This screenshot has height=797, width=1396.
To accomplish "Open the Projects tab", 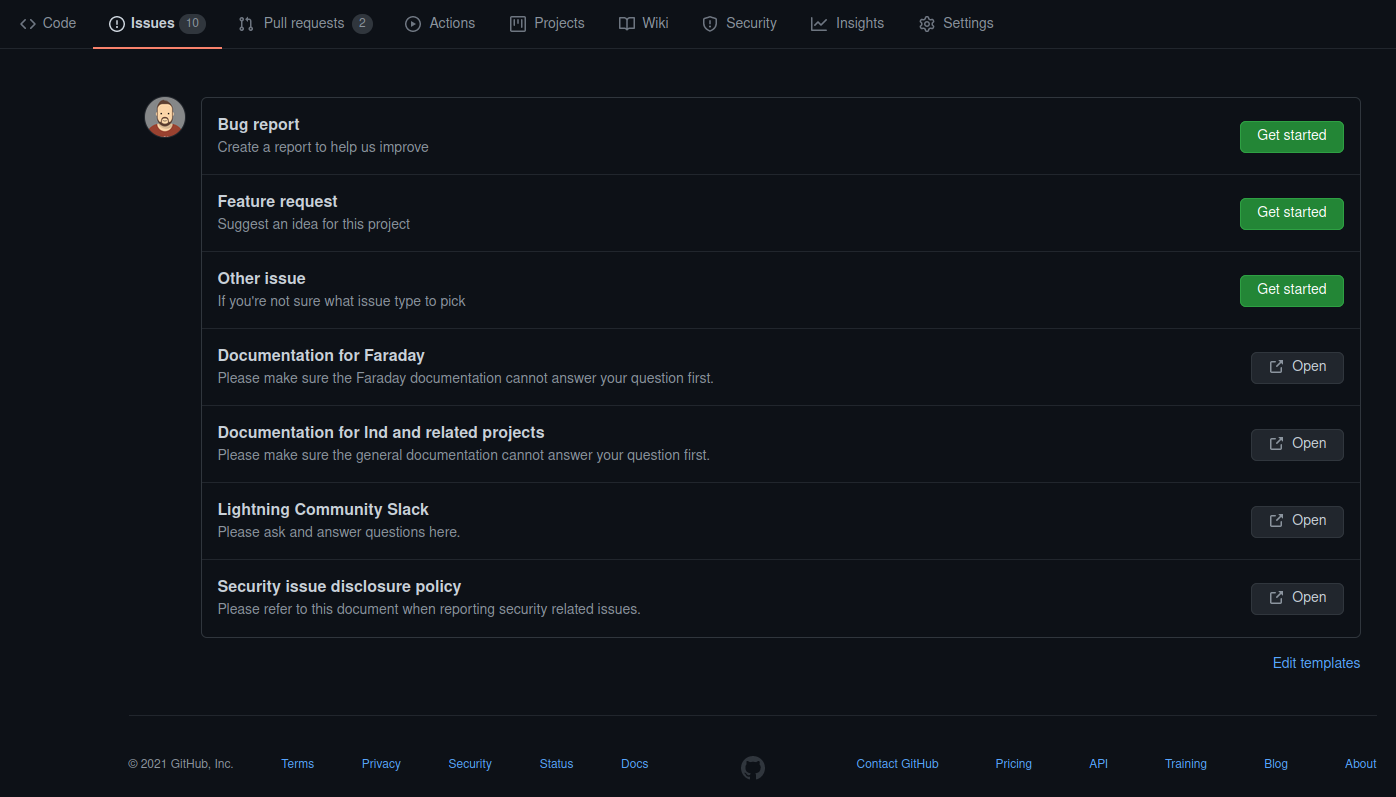I will pos(547,23).
